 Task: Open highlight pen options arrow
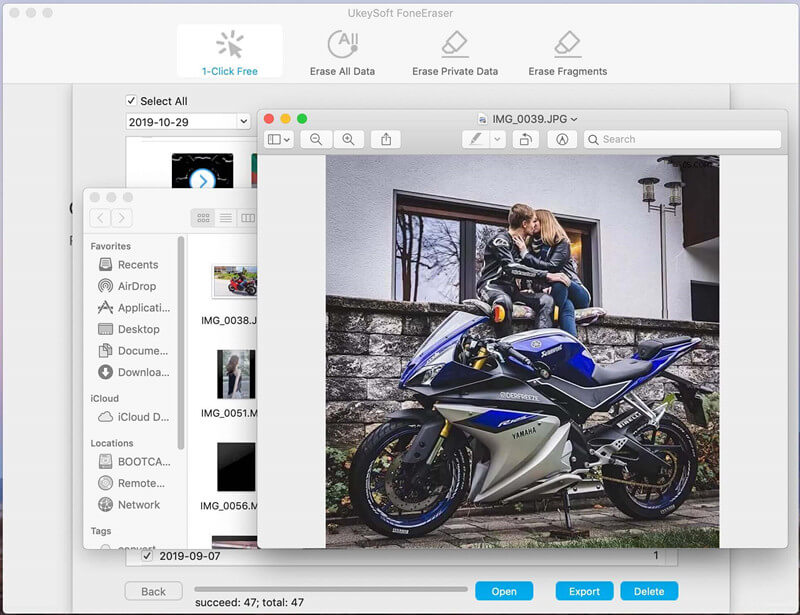click(498, 140)
